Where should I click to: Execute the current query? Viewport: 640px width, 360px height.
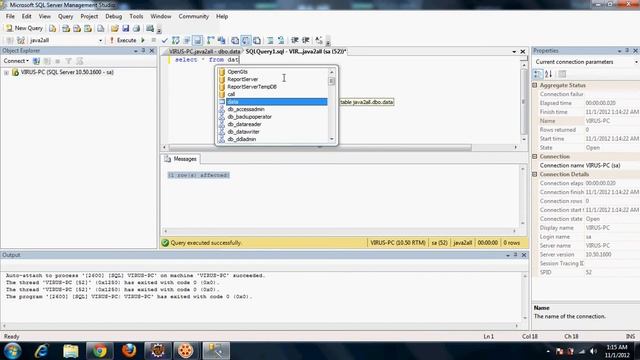point(123,40)
